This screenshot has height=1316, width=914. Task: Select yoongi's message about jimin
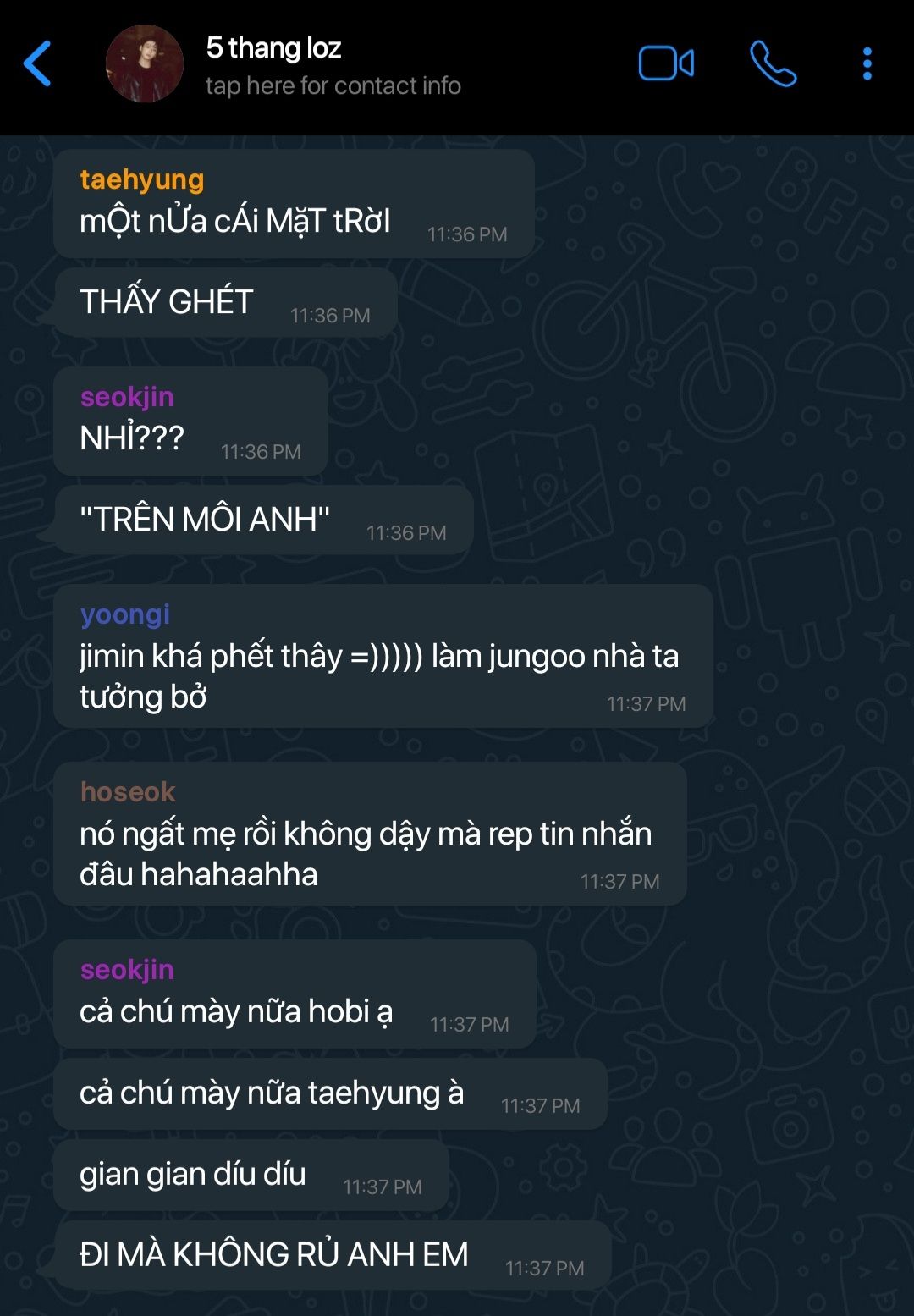383,656
